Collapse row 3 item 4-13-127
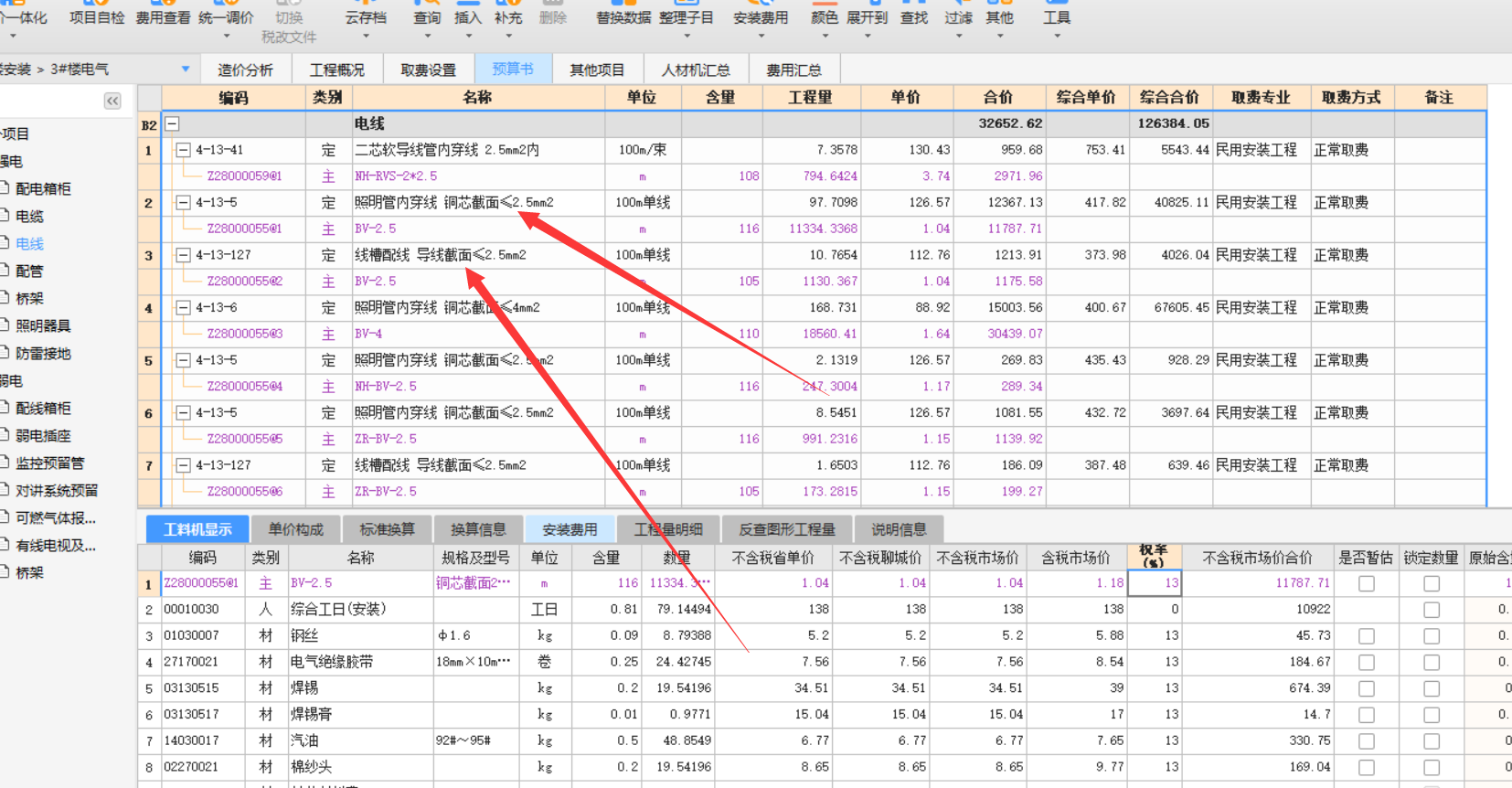Viewport: 1512px width, 788px height. click(183, 255)
